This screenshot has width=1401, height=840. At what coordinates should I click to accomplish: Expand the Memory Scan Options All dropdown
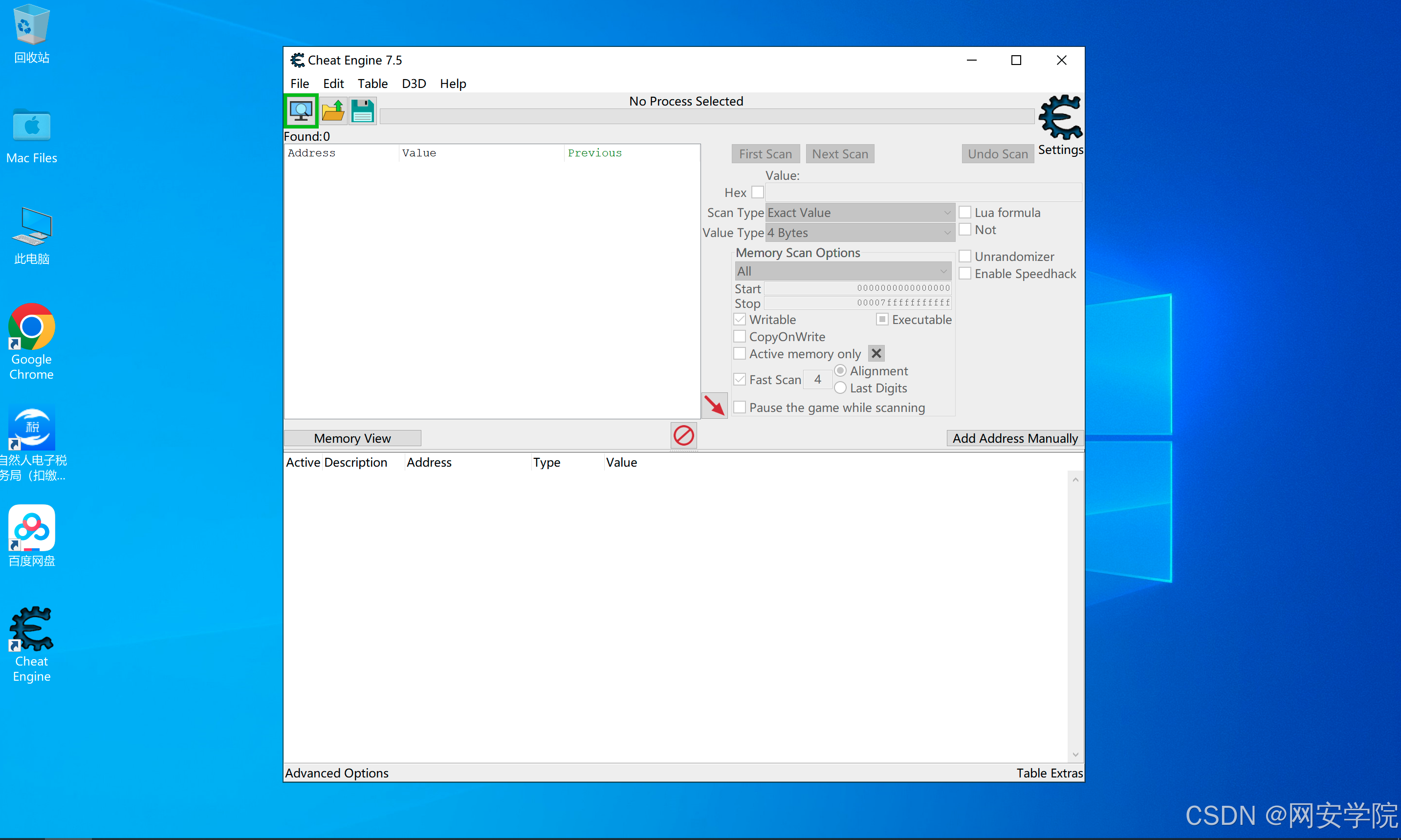[842, 271]
